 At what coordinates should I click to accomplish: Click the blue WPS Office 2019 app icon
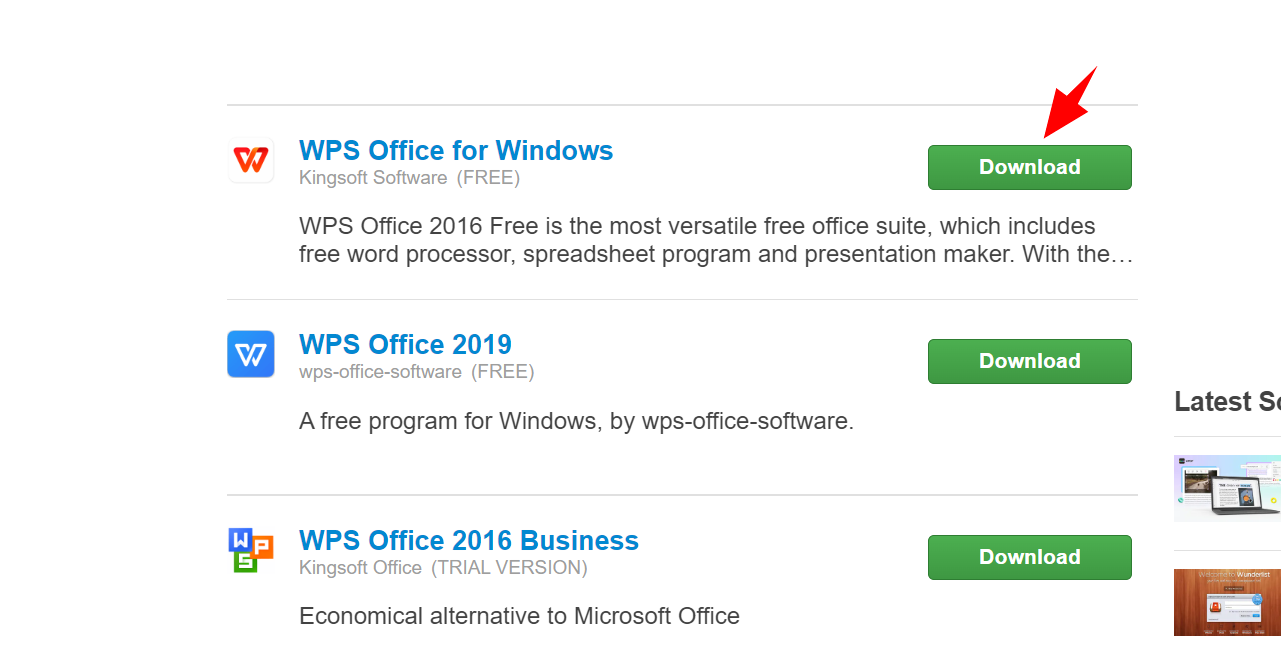[x=250, y=354]
